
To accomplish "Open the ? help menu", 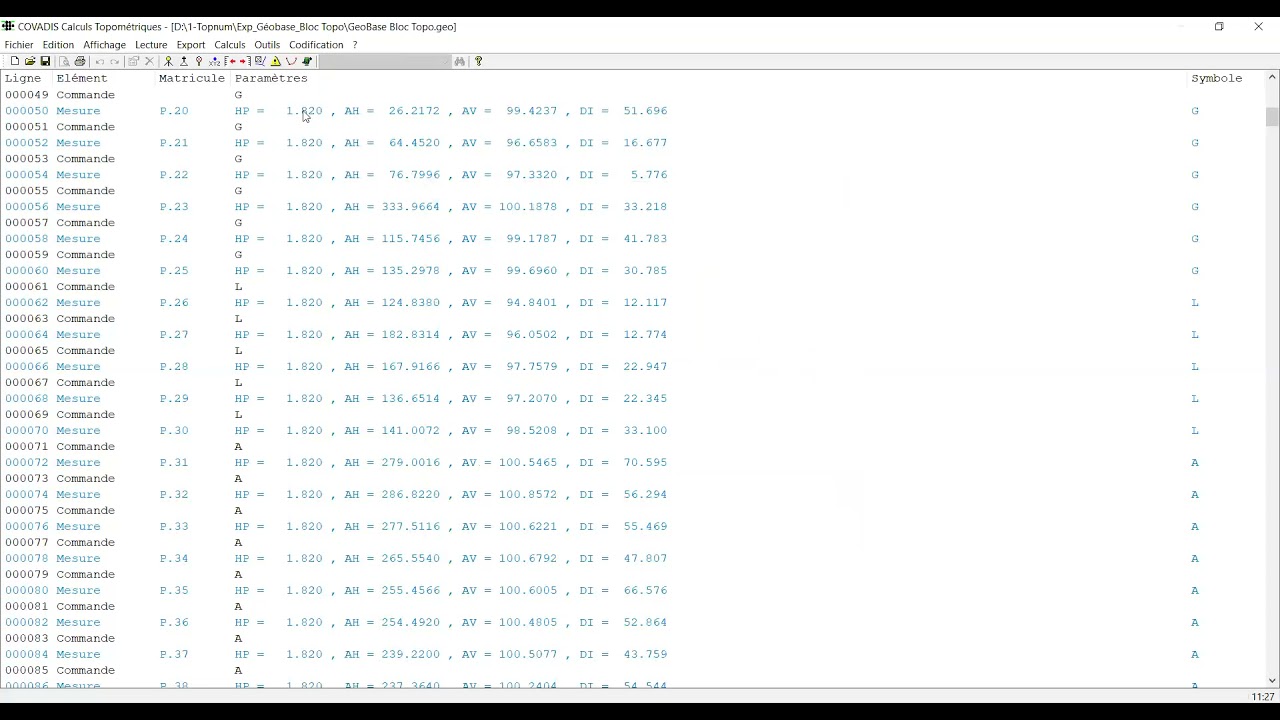I will (x=355, y=45).
